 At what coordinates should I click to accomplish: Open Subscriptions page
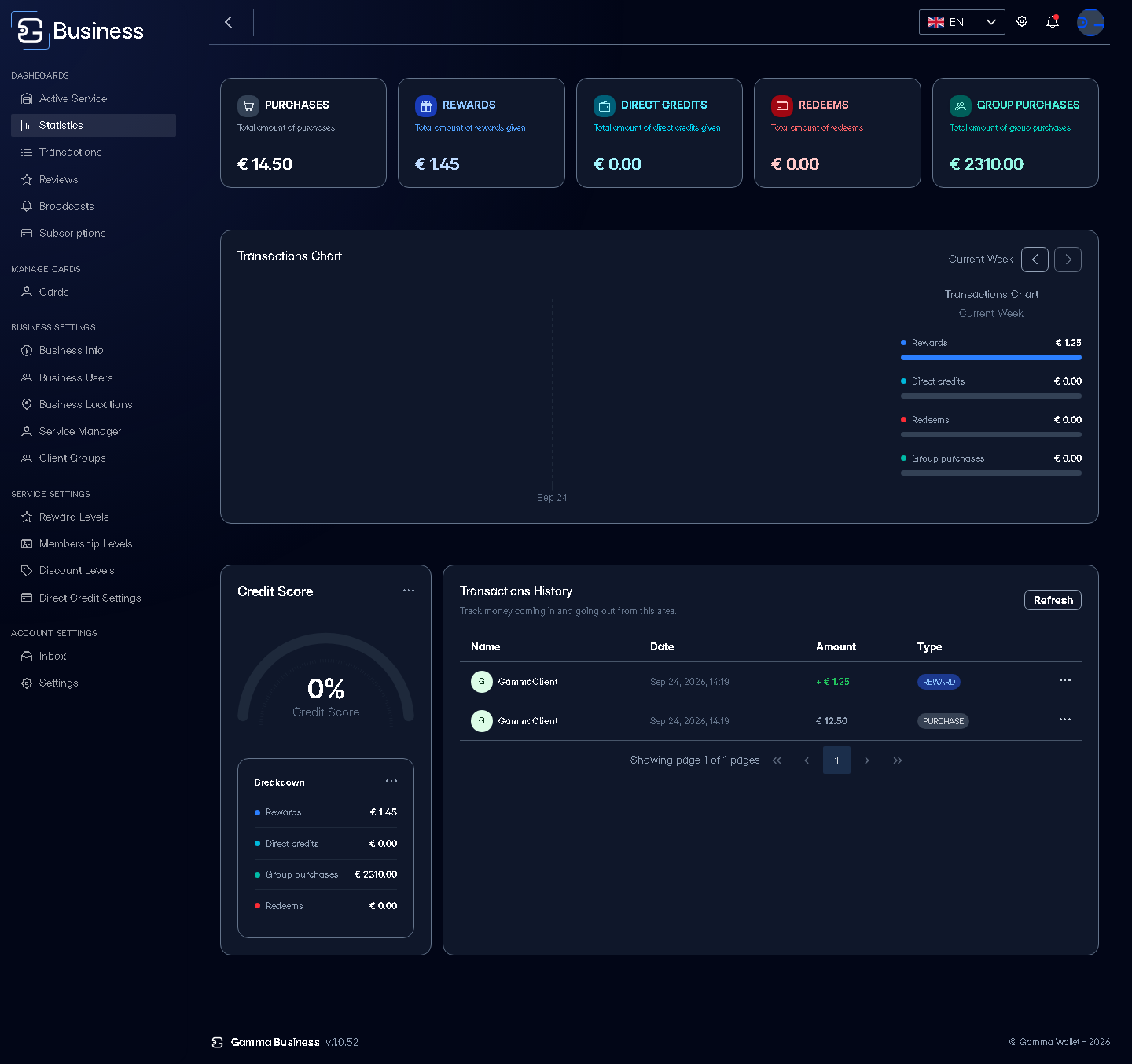pyautogui.click(x=94, y=234)
